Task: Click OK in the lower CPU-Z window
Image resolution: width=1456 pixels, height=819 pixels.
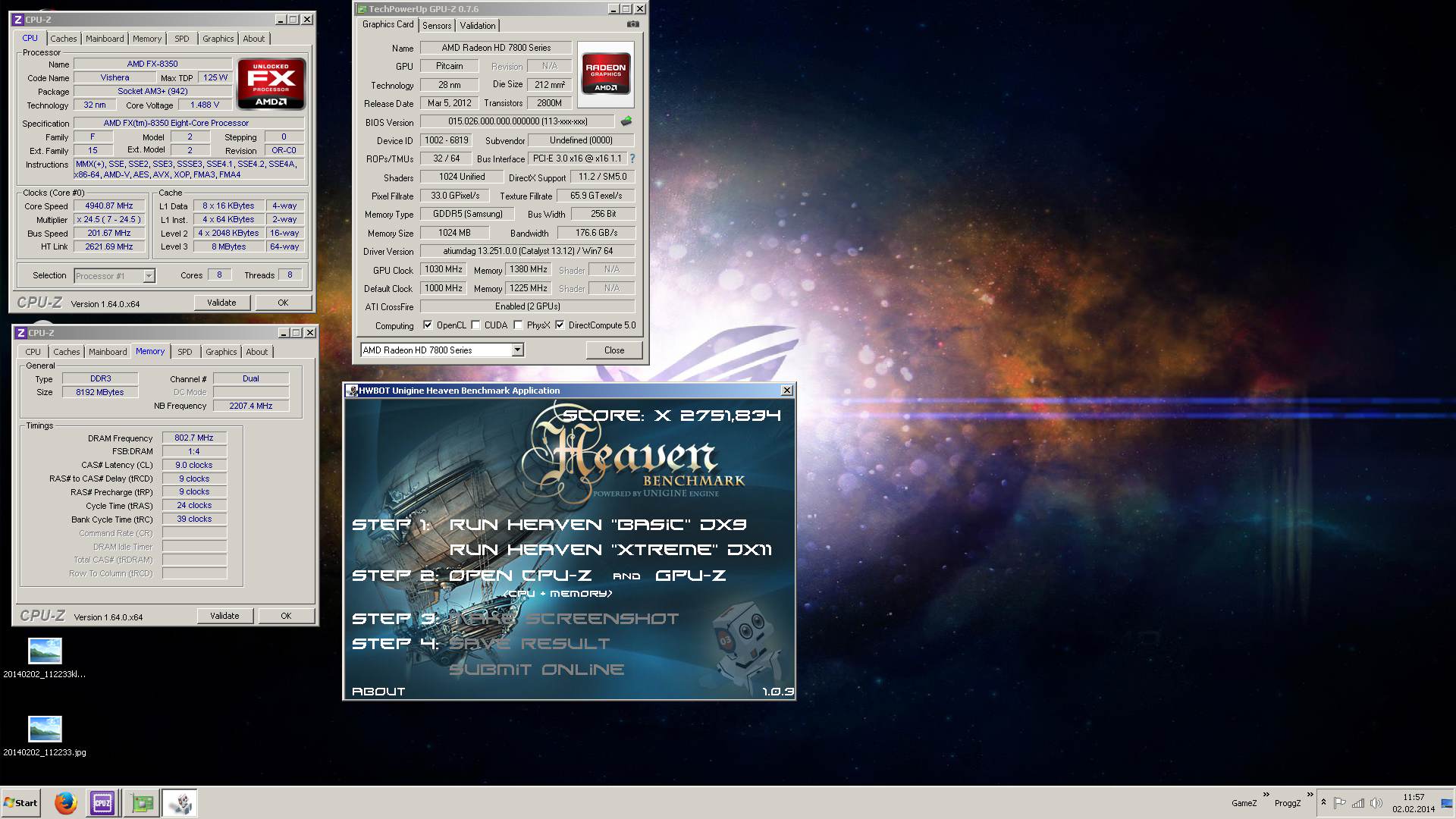Action: pos(286,616)
